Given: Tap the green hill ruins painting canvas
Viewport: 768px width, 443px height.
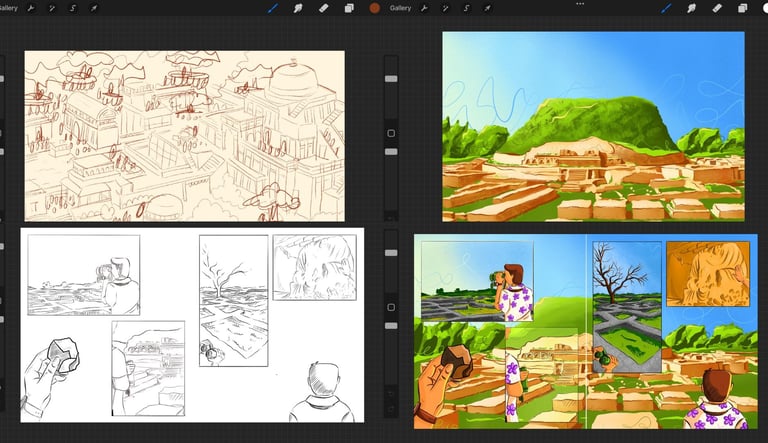Looking at the screenshot, I should [593, 126].
